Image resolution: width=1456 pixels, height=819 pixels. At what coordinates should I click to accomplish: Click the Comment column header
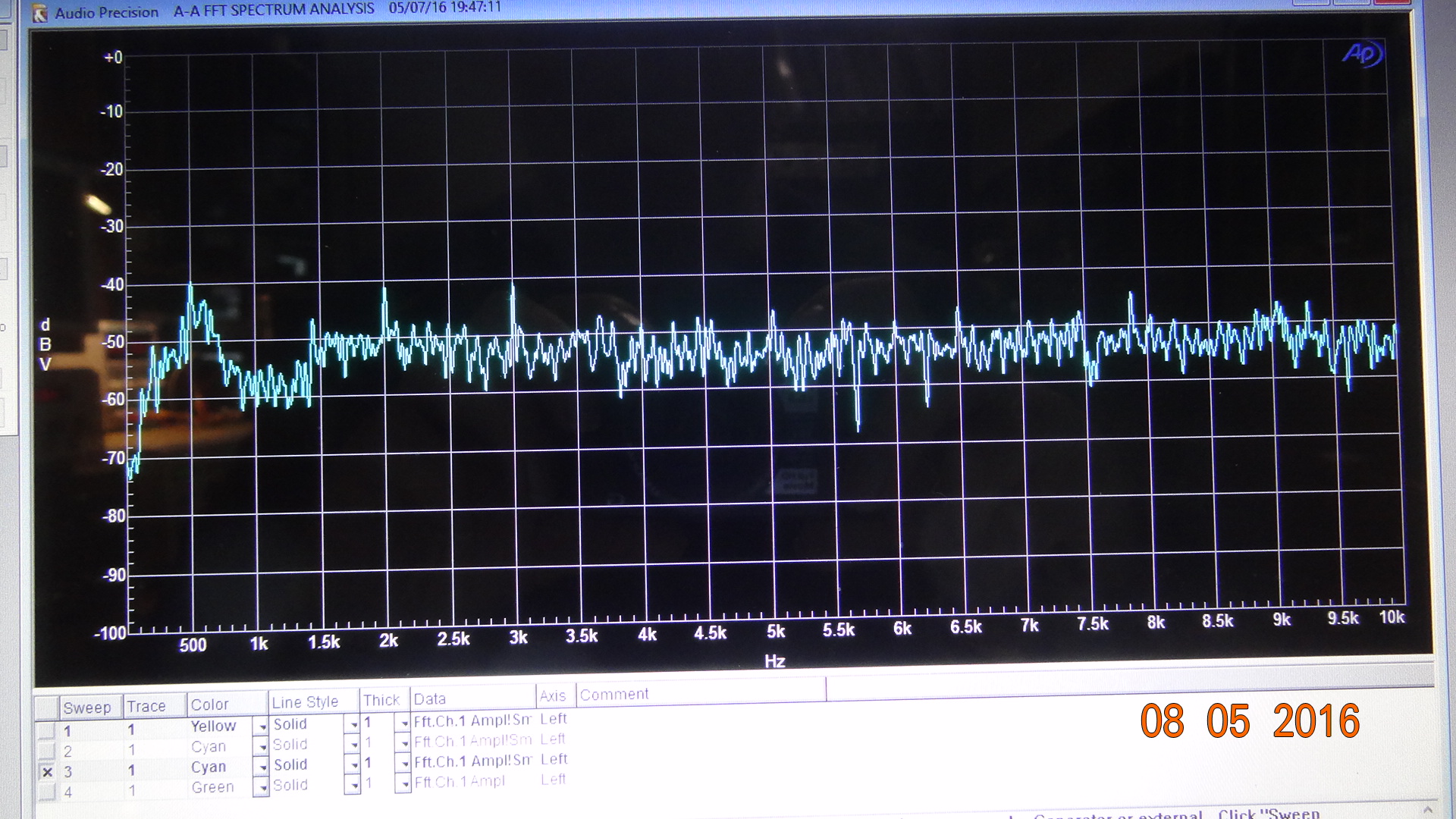tap(701, 692)
